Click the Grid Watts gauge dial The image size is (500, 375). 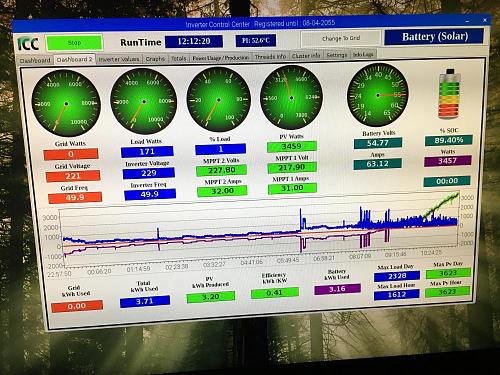66,104
